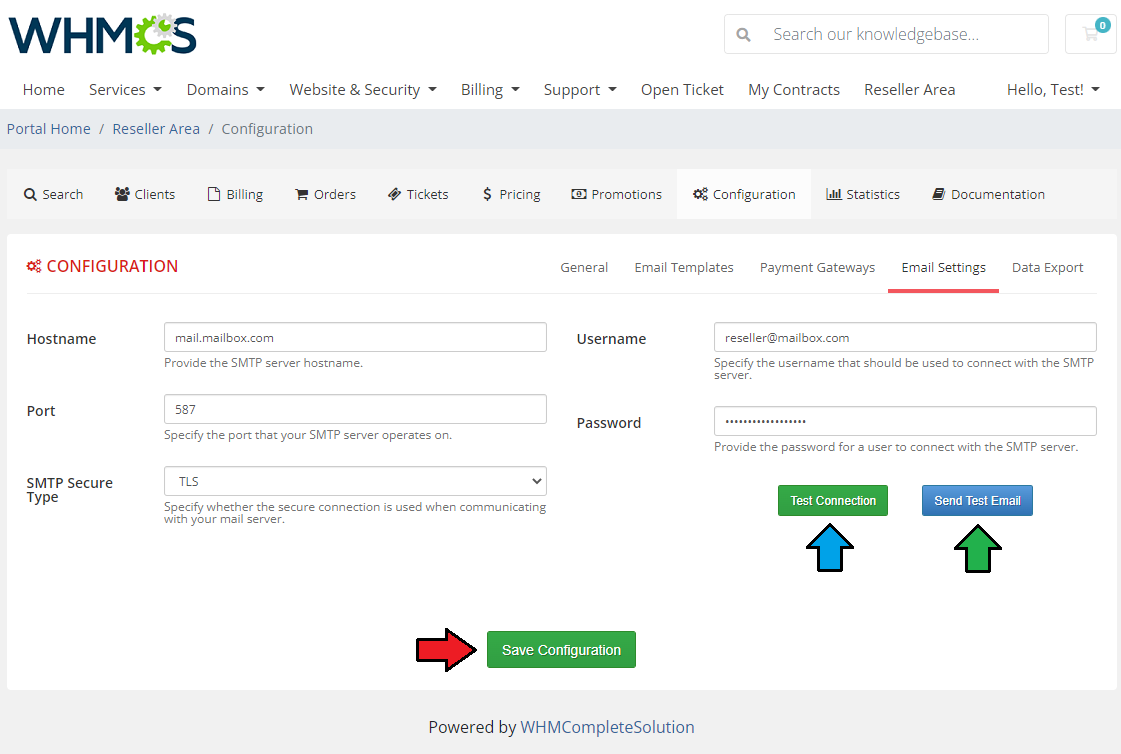Click the Promotions money icon
This screenshot has height=754, width=1121.
pyautogui.click(x=579, y=194)
